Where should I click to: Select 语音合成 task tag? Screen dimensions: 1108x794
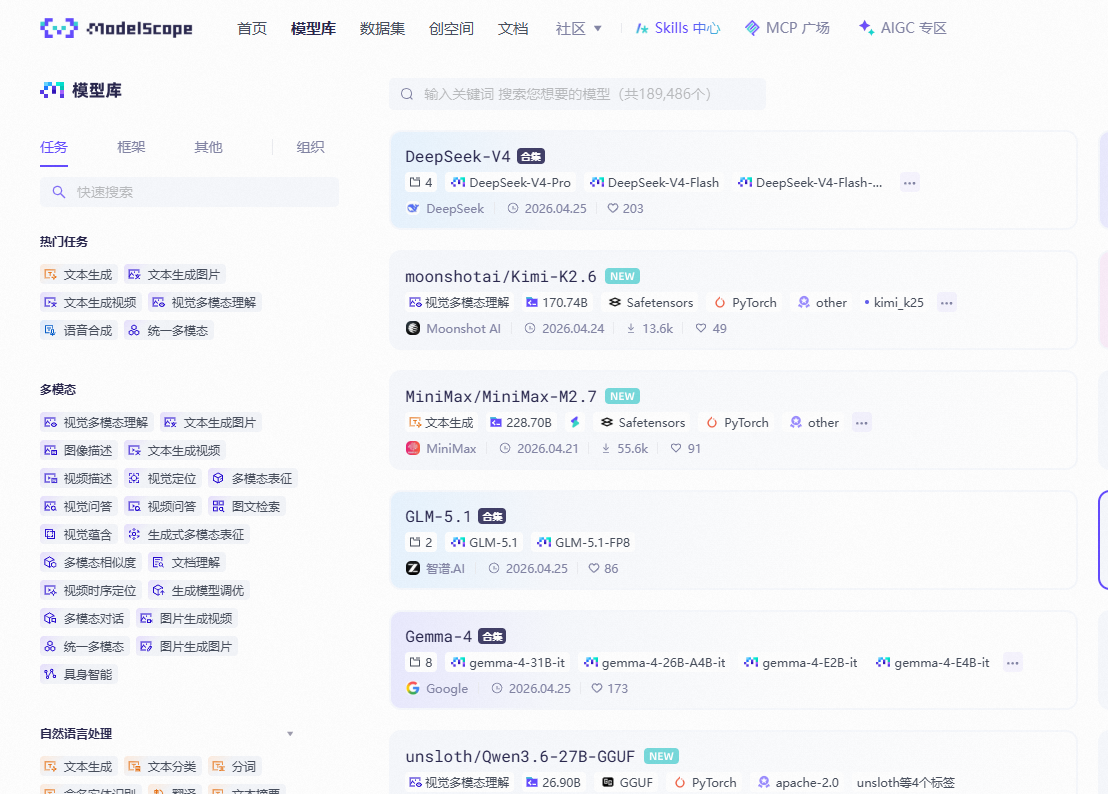tap(78, 330)
